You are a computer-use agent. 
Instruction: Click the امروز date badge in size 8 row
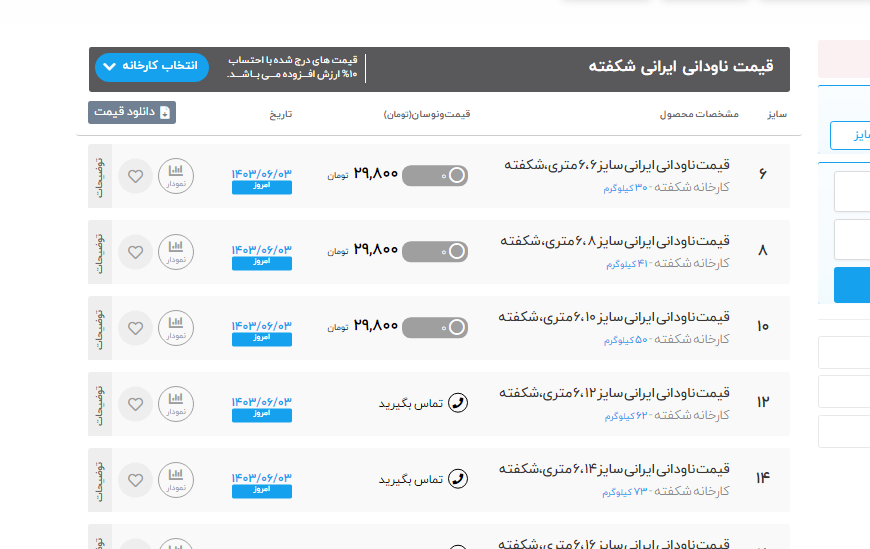tap(262, 263)
